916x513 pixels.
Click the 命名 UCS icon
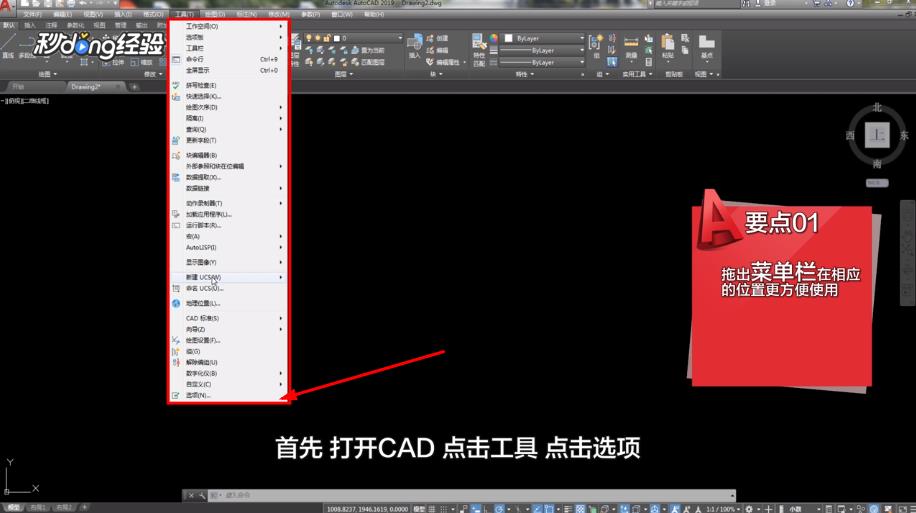[x=176, y=289]
